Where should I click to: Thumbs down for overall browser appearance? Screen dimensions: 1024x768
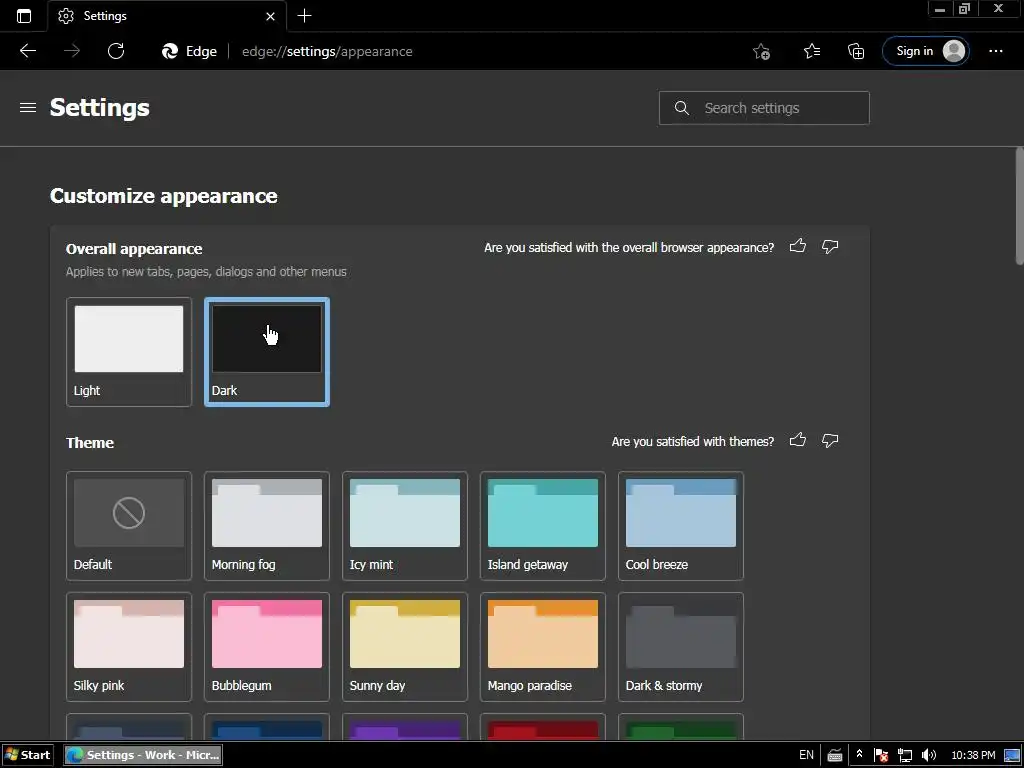830,246
